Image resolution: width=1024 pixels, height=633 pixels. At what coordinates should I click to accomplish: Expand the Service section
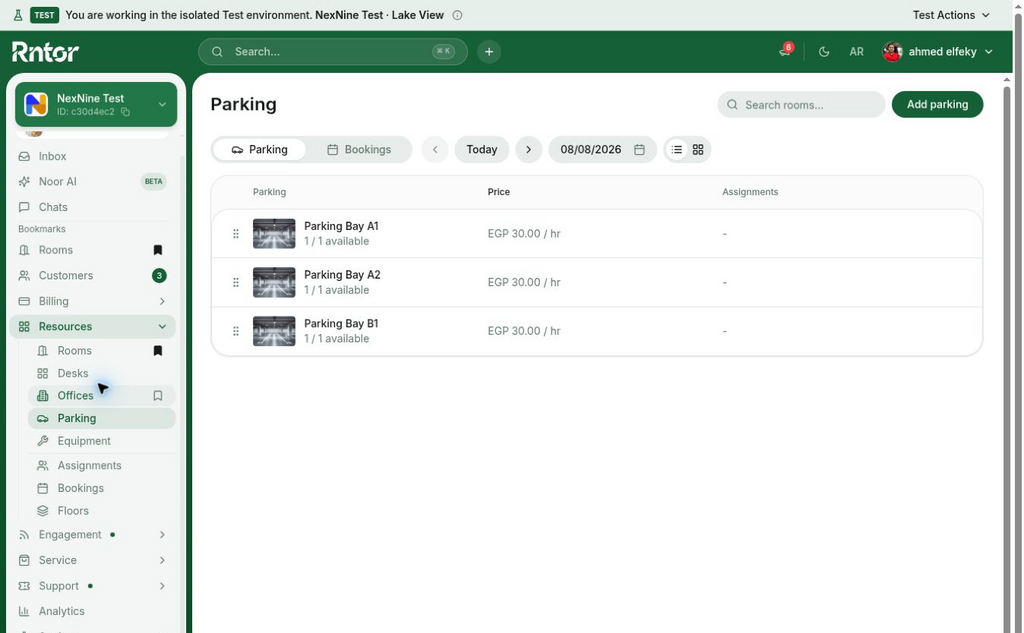pyautogui.click(x=92, y=560)
